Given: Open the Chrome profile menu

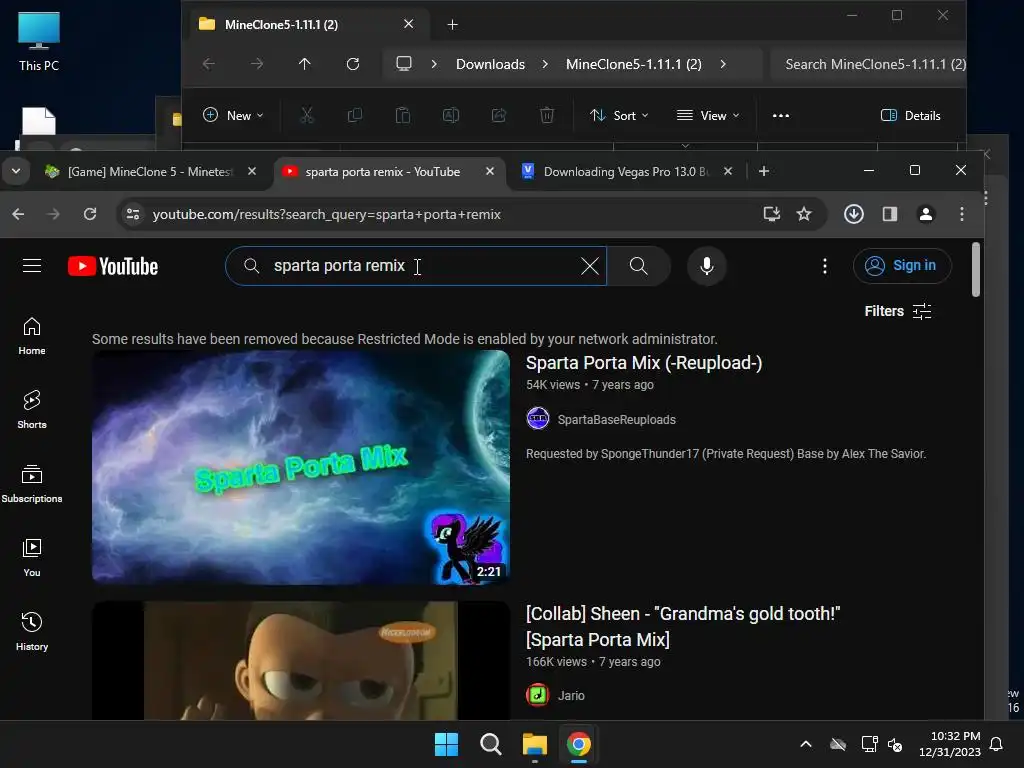Looking at the screenshot, I should (925, 214).
